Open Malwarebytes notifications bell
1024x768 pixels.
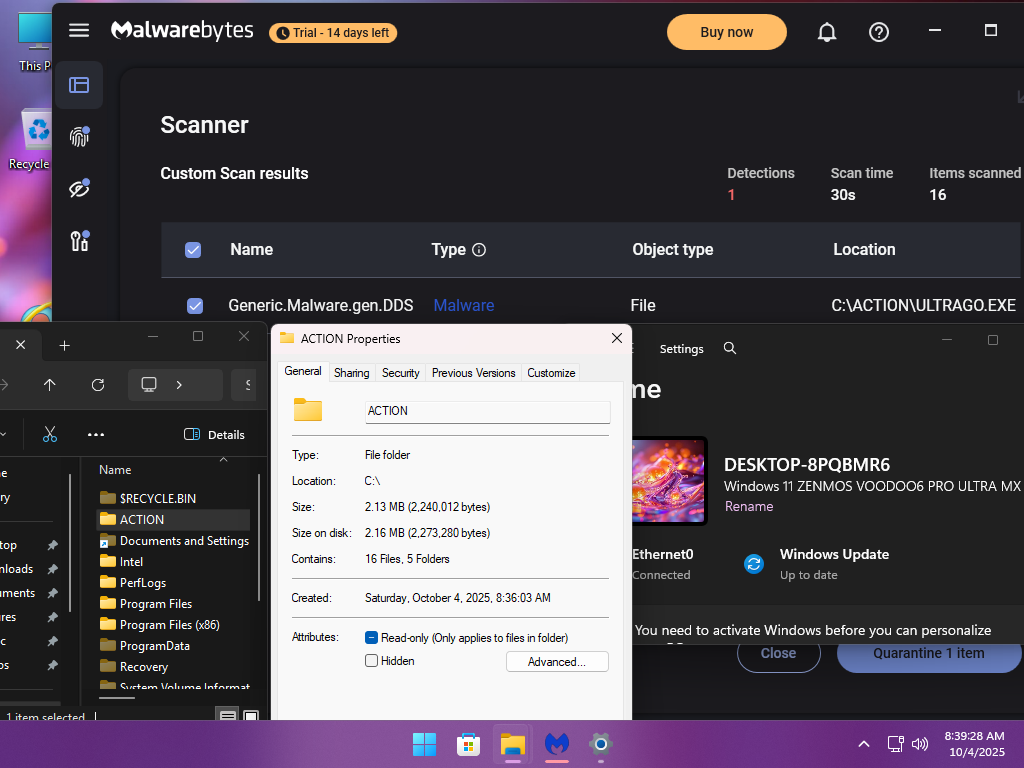827,32
